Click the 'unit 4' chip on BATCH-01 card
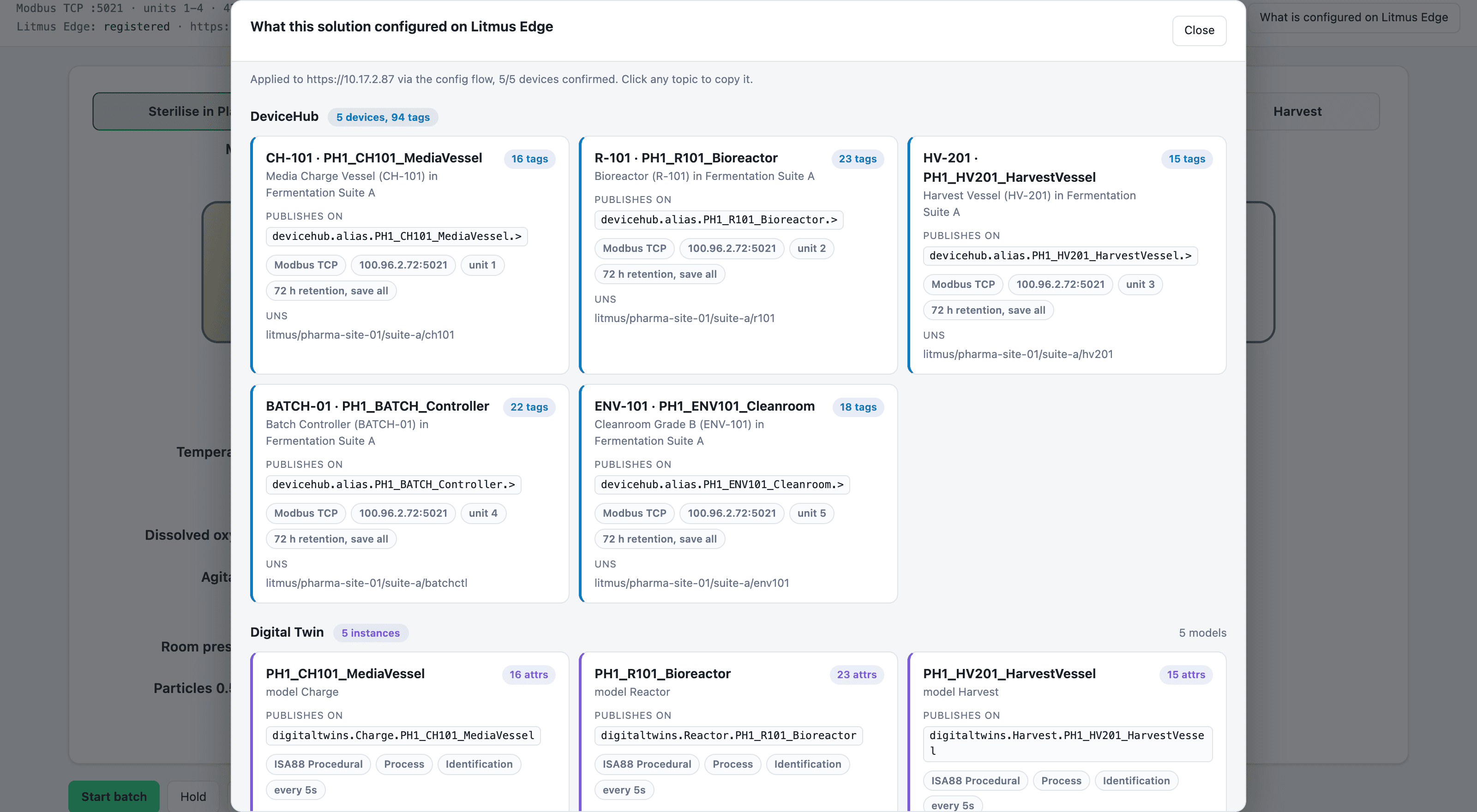This screenshot has width=1477, height=812. [x=483, y=513]
